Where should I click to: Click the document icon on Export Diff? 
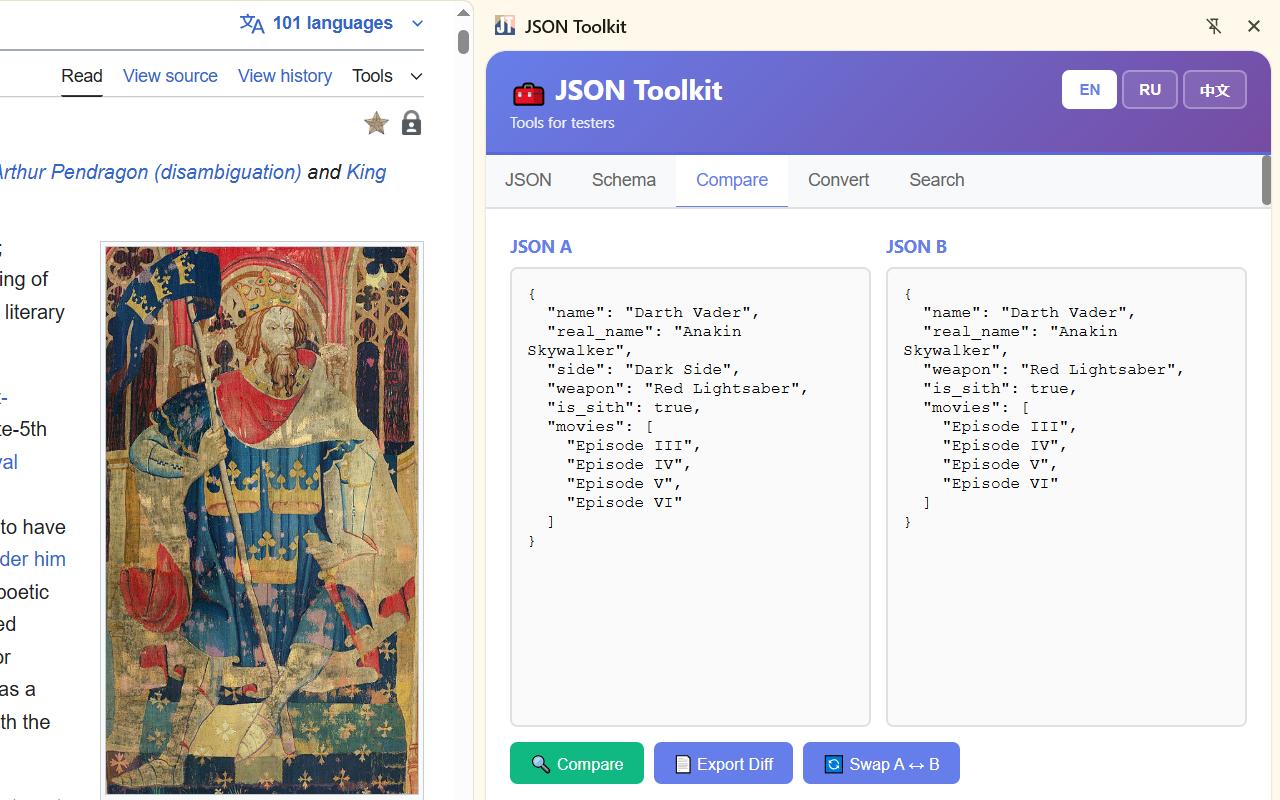point(683,764)
